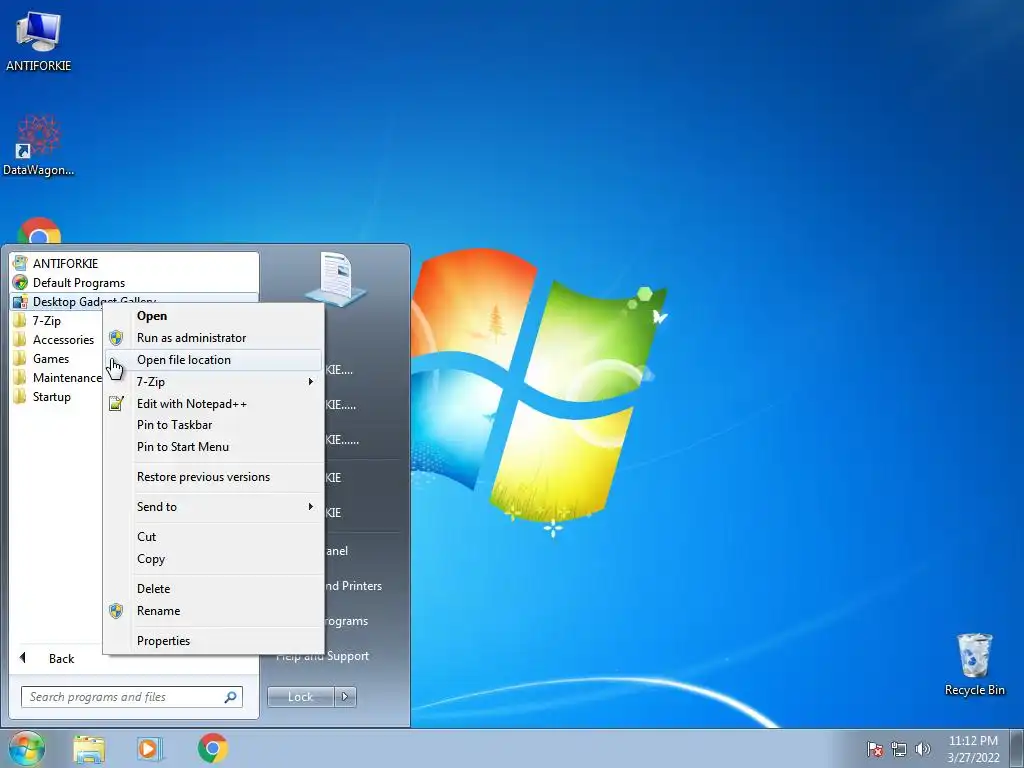Click the search magnifier icon
Image resolution: width=1024 pixels, height=768 pixels.
[x=231, y=697]
